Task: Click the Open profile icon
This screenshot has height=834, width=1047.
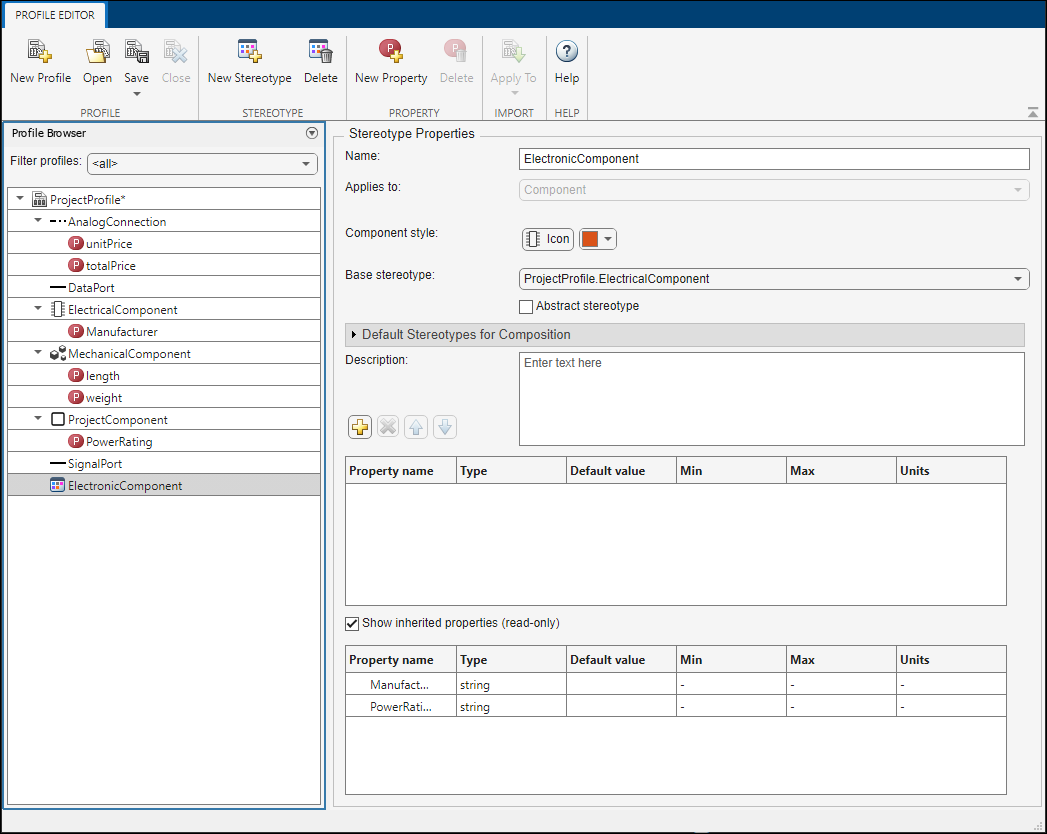Action: pos(97,60)
